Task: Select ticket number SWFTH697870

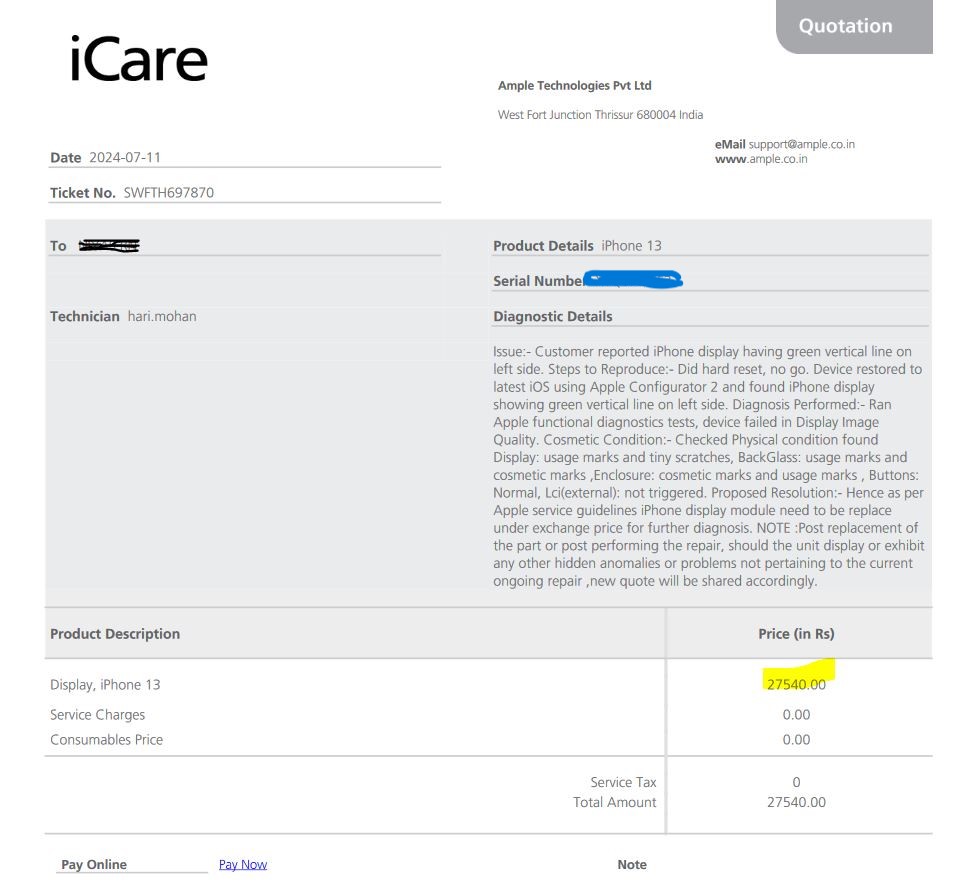Action: 169,192
